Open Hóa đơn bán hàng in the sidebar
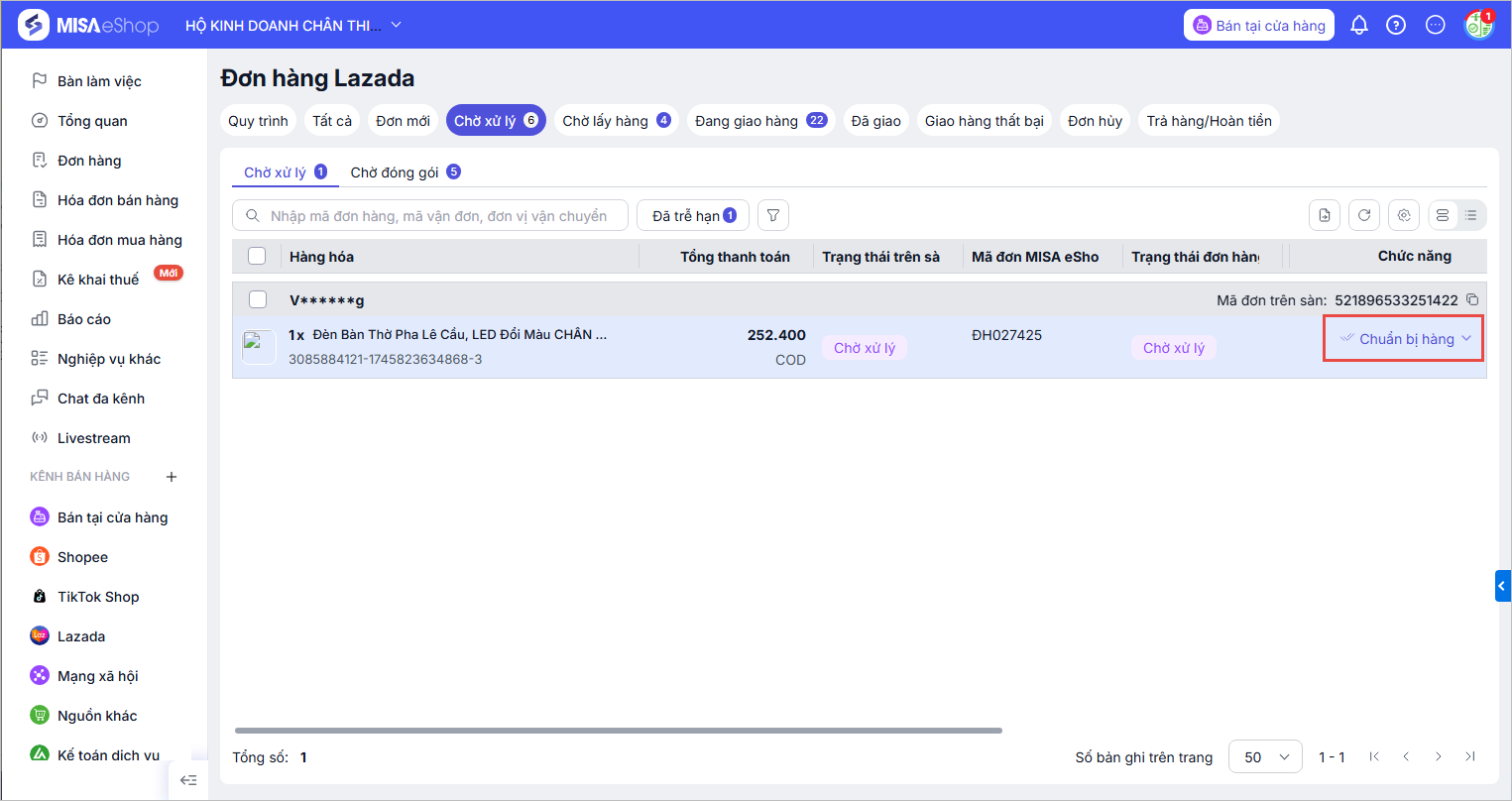1512x801 pixels. coord(104,200)
